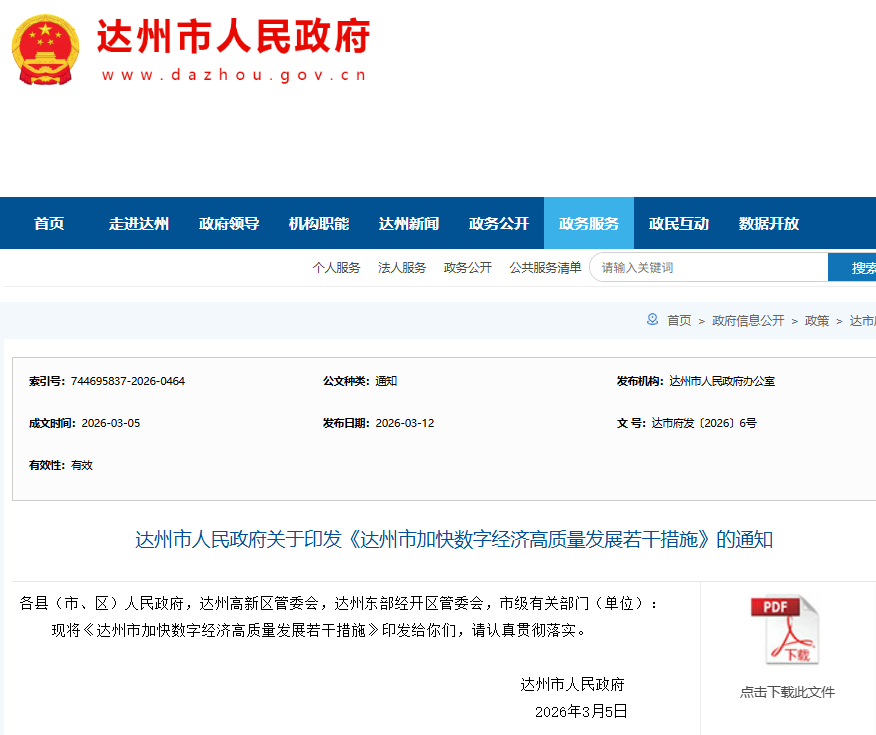This screenshot has width=876, height=735.
Task: Open the 数据开放 navigation item
Action: [x=769, y=223]
